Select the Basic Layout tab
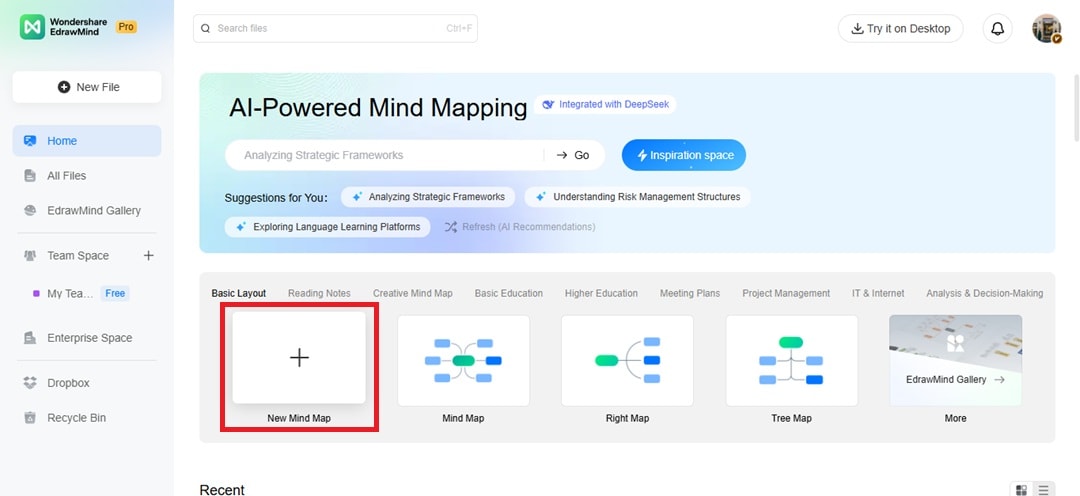 tap(238, 293)
